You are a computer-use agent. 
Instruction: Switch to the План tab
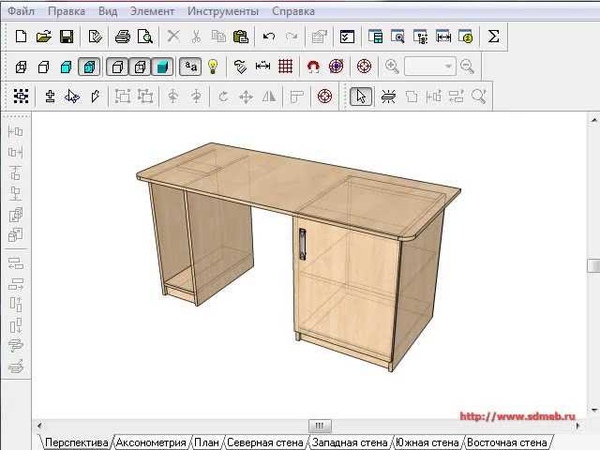tap(206, 442)
